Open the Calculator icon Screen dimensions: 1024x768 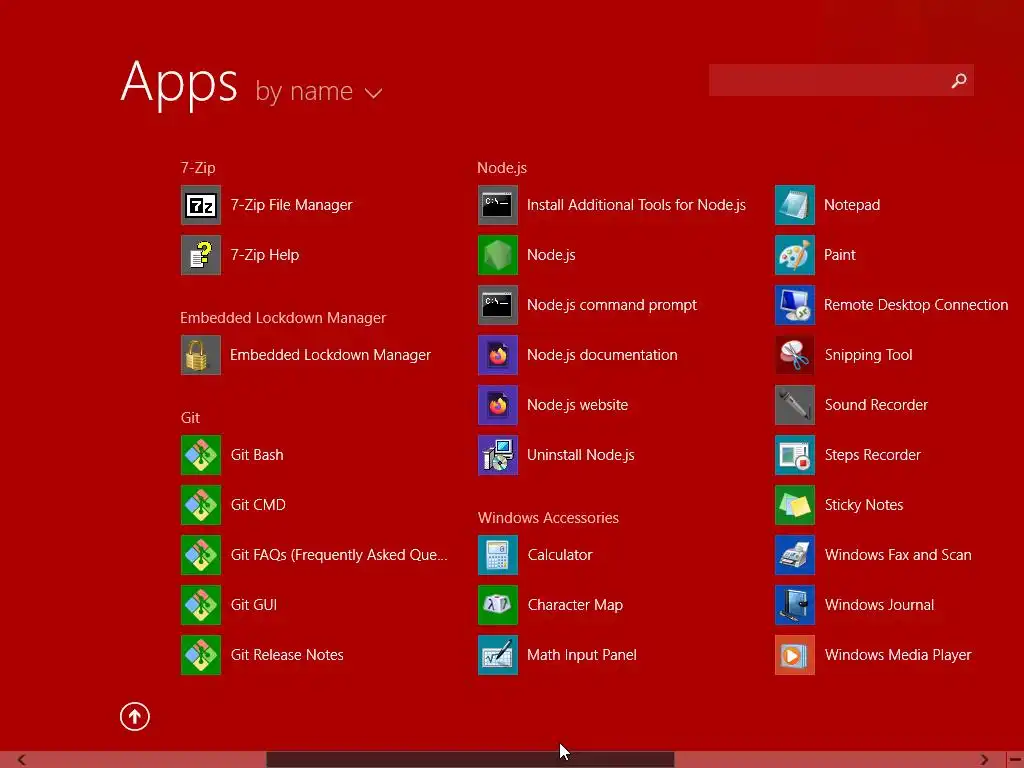tap(498, 555)
